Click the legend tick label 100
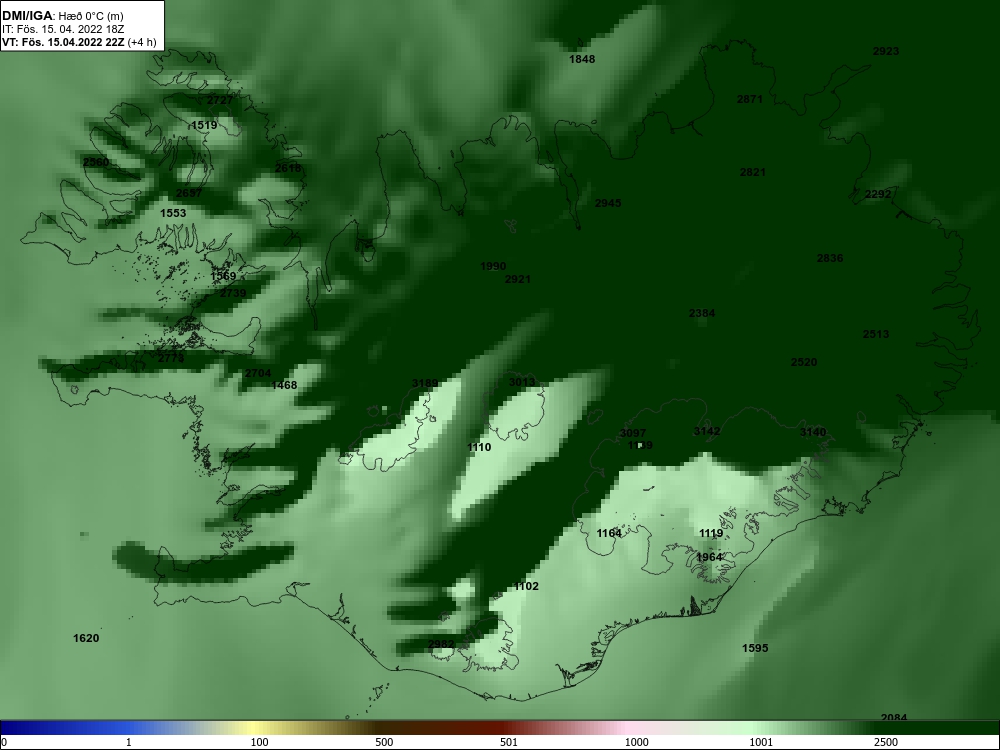Screen dimensions: 1000x750 click(x=259, y=742)
